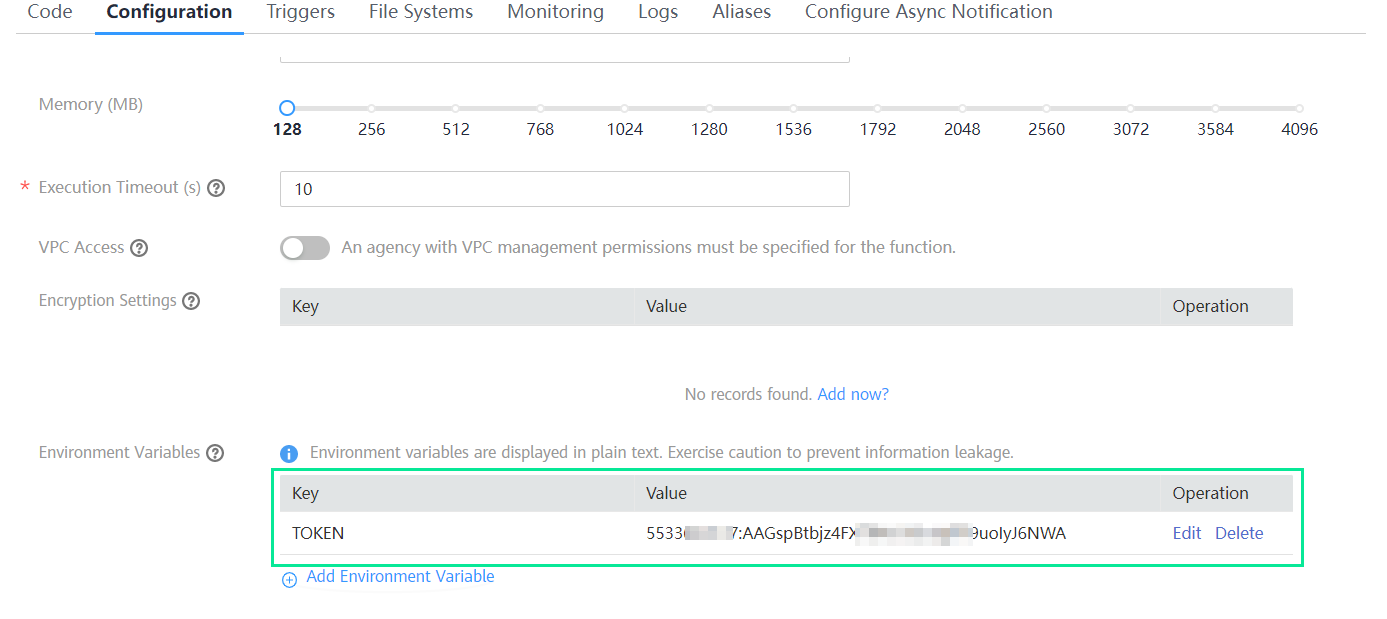This screenshot has height=619, width=1387.
Task: Select the Execution Timeout input field
Action: coord(564,188)
